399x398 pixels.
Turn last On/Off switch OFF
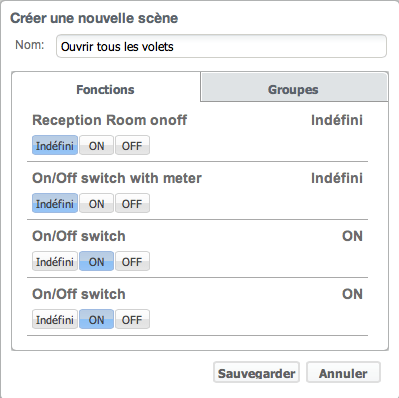pos(132,319)
